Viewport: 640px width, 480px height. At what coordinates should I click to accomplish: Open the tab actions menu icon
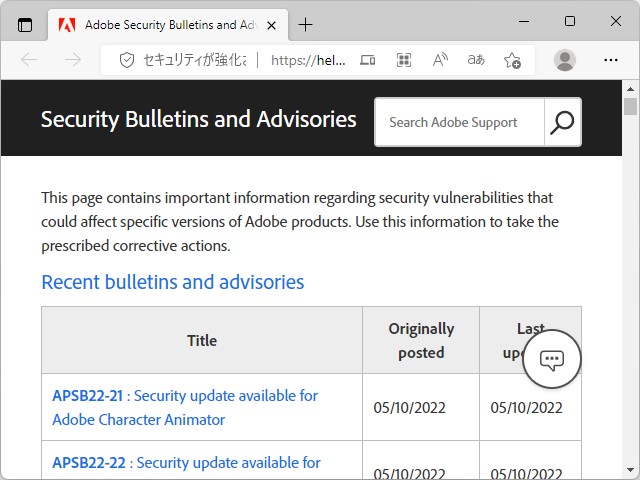pyautogui.click(x=25, y=24)
